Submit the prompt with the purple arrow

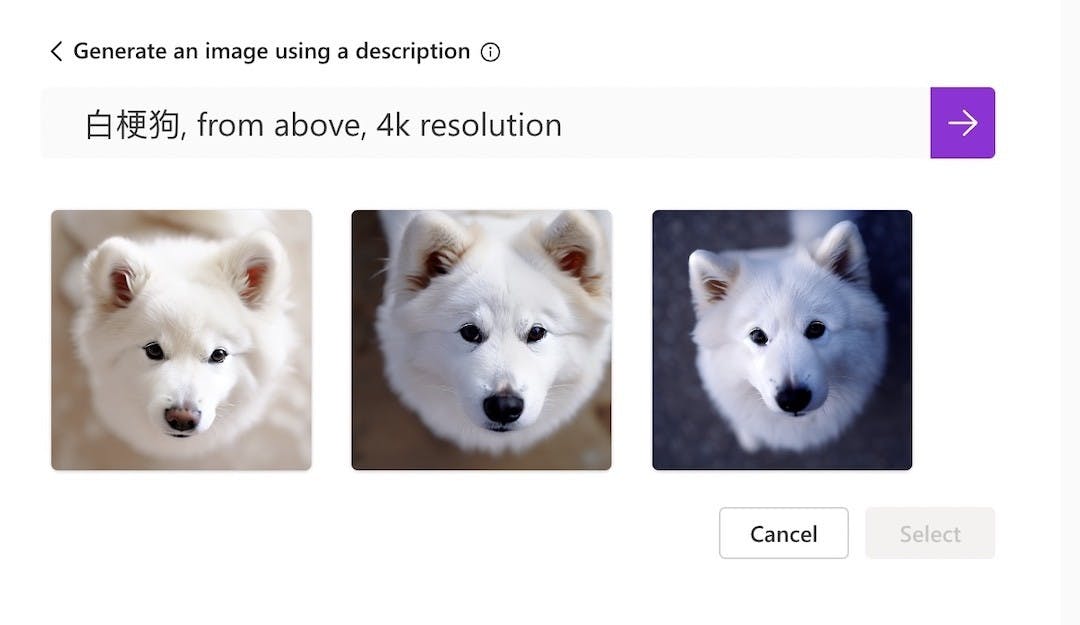962,123
